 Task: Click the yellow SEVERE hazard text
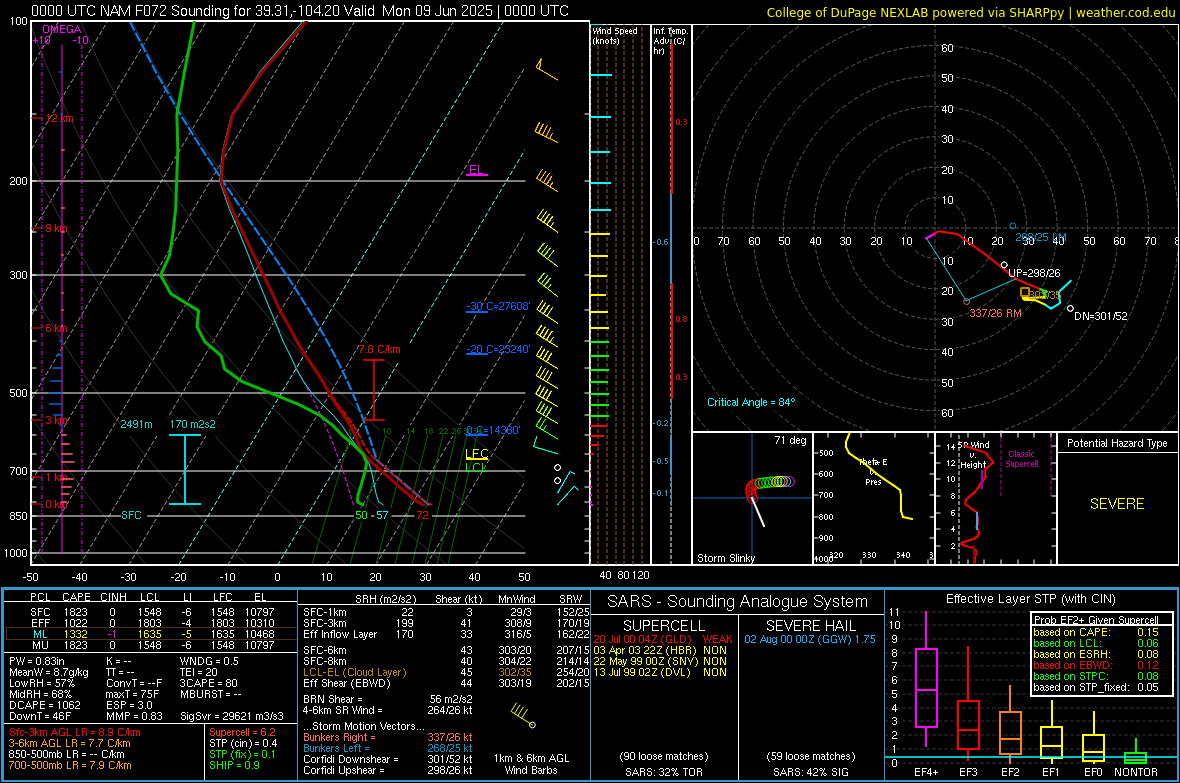pos(1117,504)
